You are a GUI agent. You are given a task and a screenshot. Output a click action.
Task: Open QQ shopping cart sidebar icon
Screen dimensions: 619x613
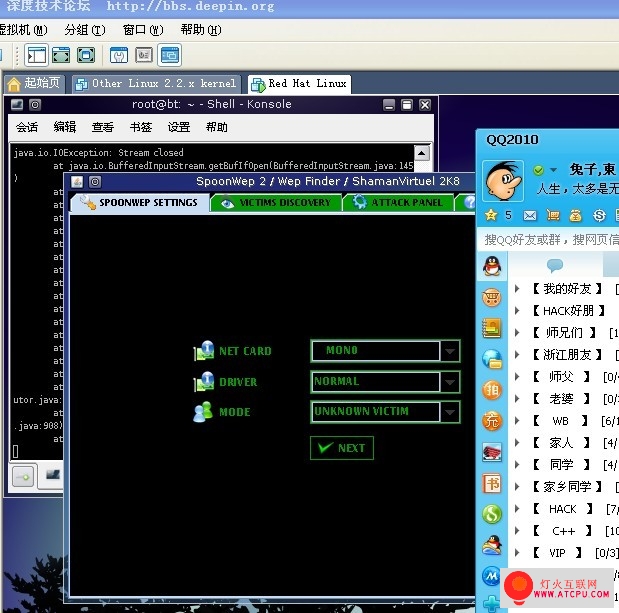492,297
